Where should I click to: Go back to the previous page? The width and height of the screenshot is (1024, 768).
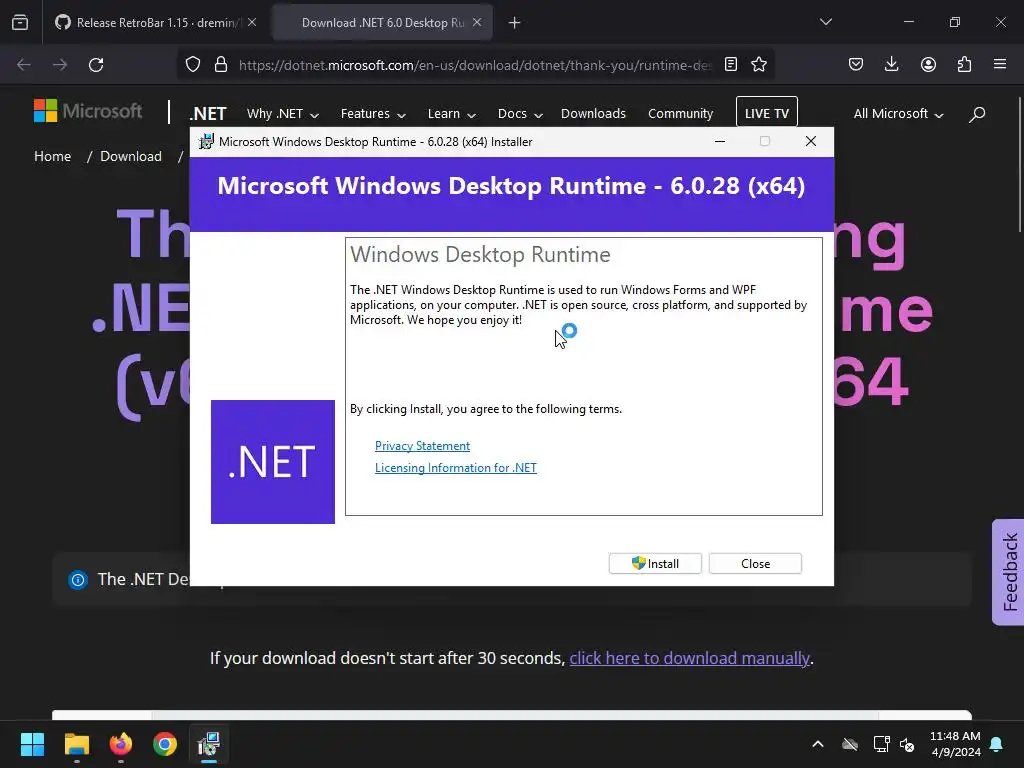[24, 65]
